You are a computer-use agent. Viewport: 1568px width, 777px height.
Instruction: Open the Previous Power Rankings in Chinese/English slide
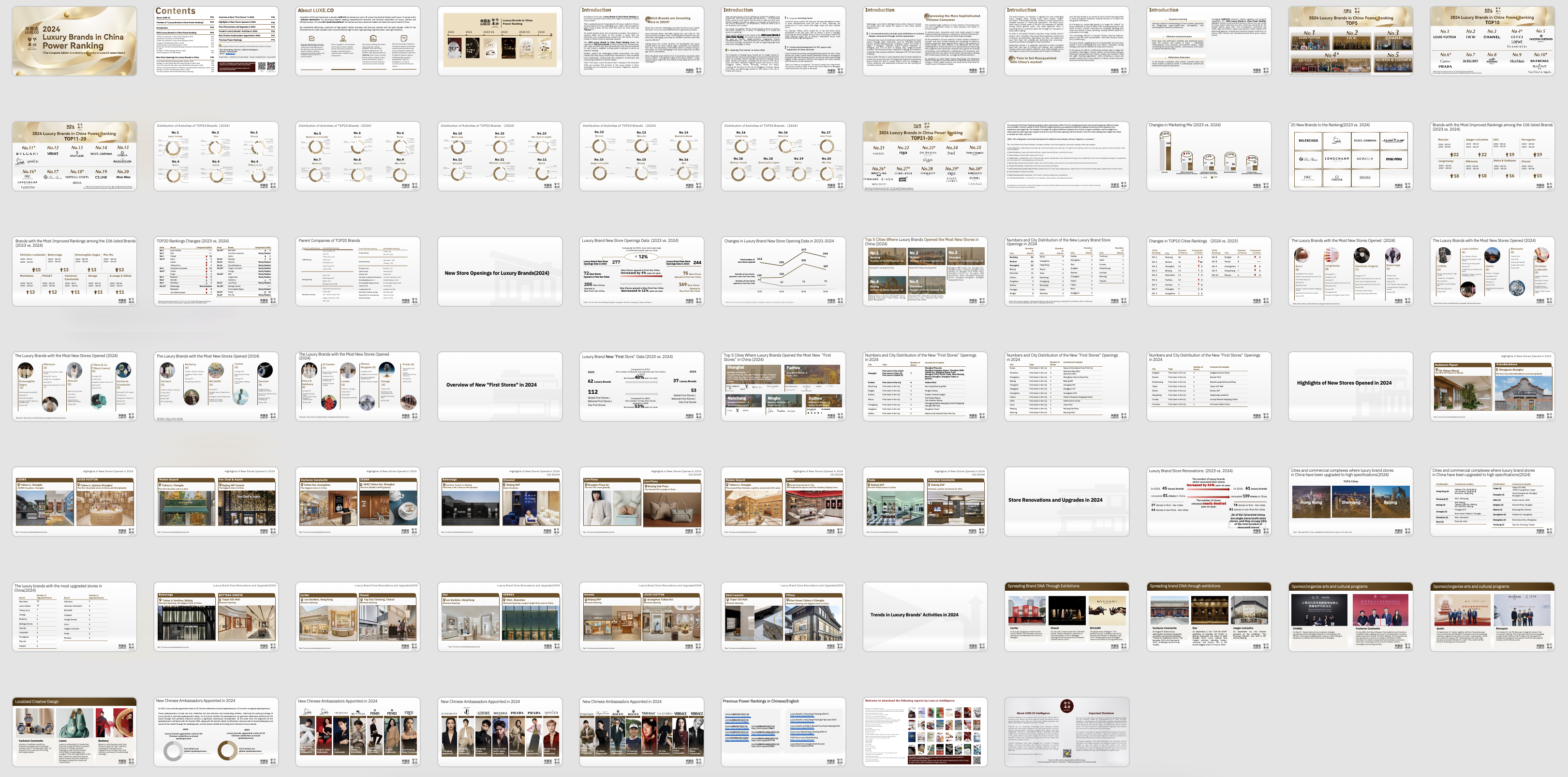[783, 732]
